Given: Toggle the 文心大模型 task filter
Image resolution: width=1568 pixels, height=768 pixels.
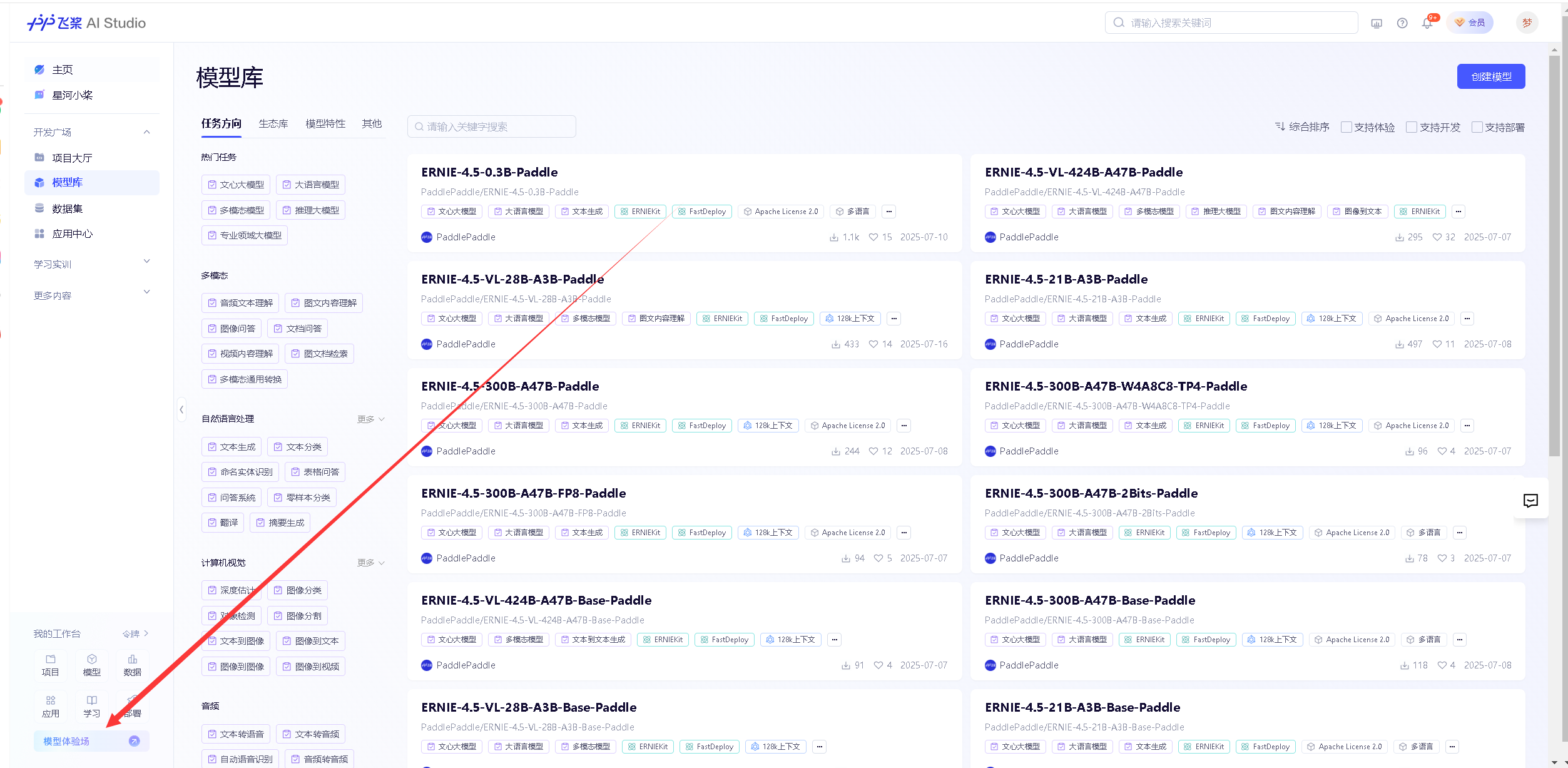Looking at the screenshot, I should (236, 185).
